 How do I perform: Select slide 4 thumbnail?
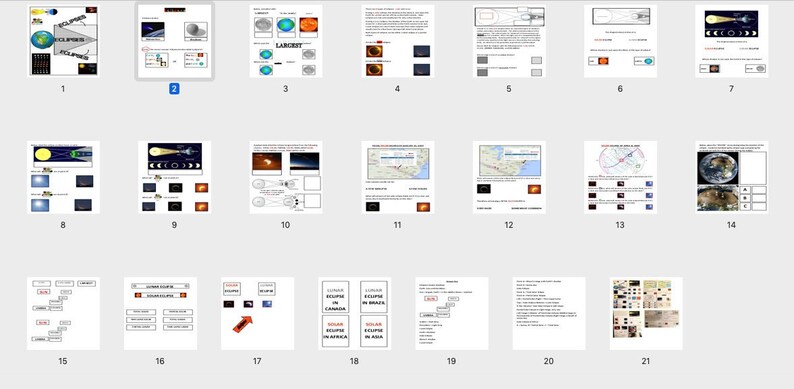click(x=398, y=41)
